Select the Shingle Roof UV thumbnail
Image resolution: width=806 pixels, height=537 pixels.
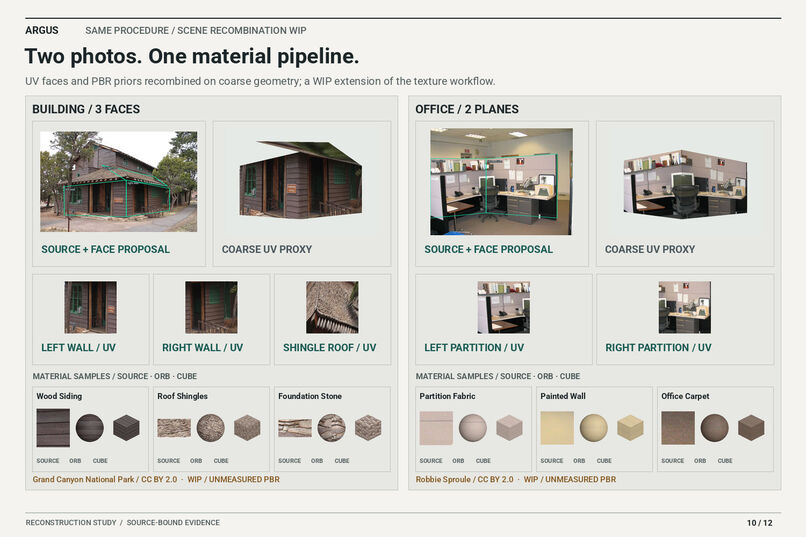coord(332,307)
